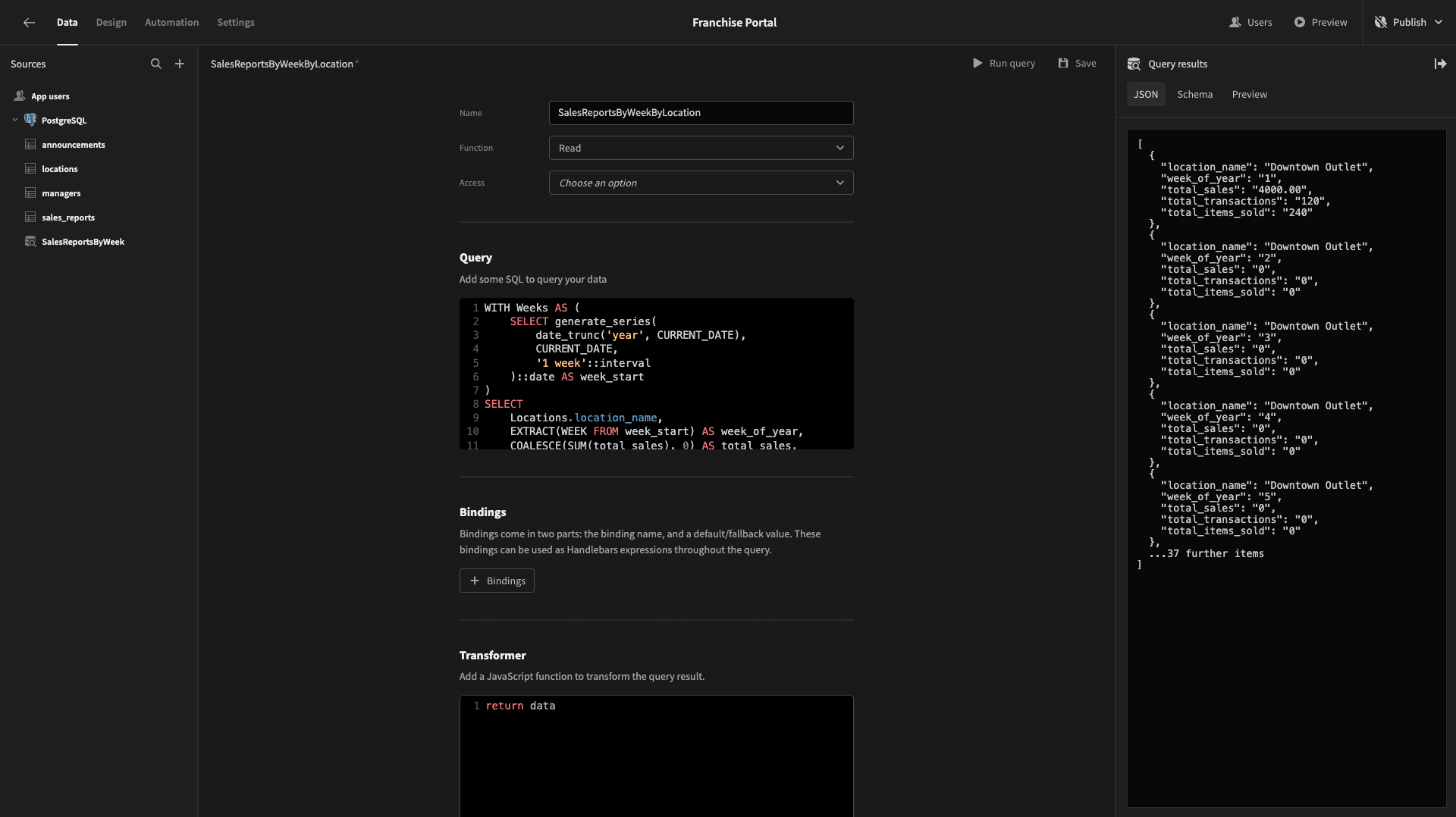Click the back arrow icon
Viewport: 1456px width, 817px height.
coord(29,23)
